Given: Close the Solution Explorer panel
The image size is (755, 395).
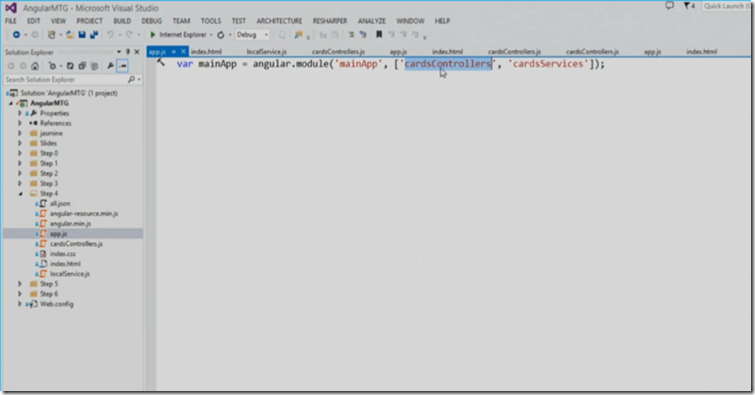Looking at the screenshot, I should tap(137, 52).
